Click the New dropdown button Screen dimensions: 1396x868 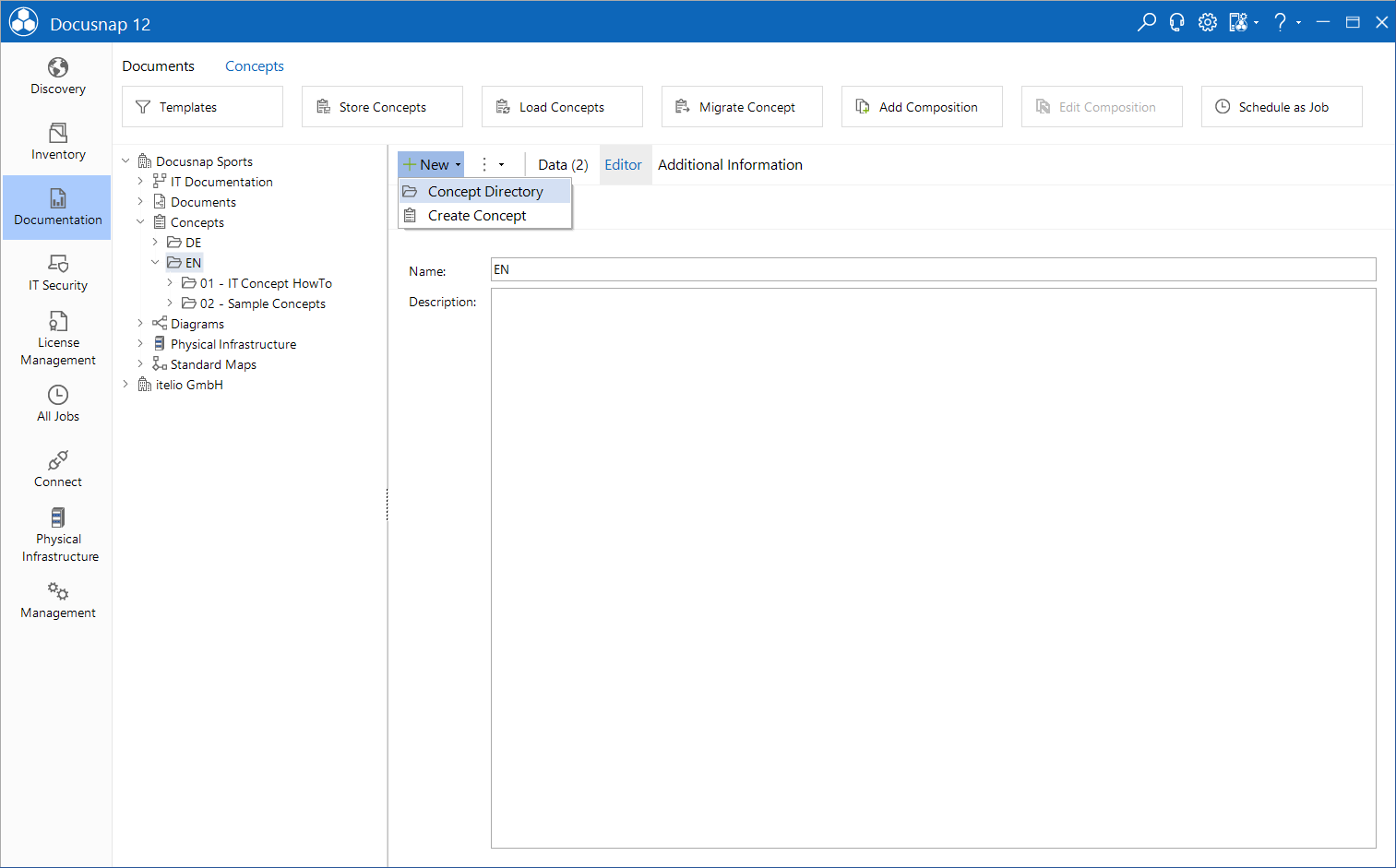click(x=431, y=164)
